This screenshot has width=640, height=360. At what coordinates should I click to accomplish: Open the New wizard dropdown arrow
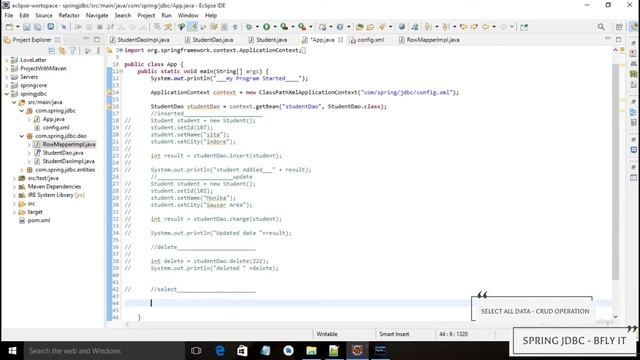coord(18,27)
